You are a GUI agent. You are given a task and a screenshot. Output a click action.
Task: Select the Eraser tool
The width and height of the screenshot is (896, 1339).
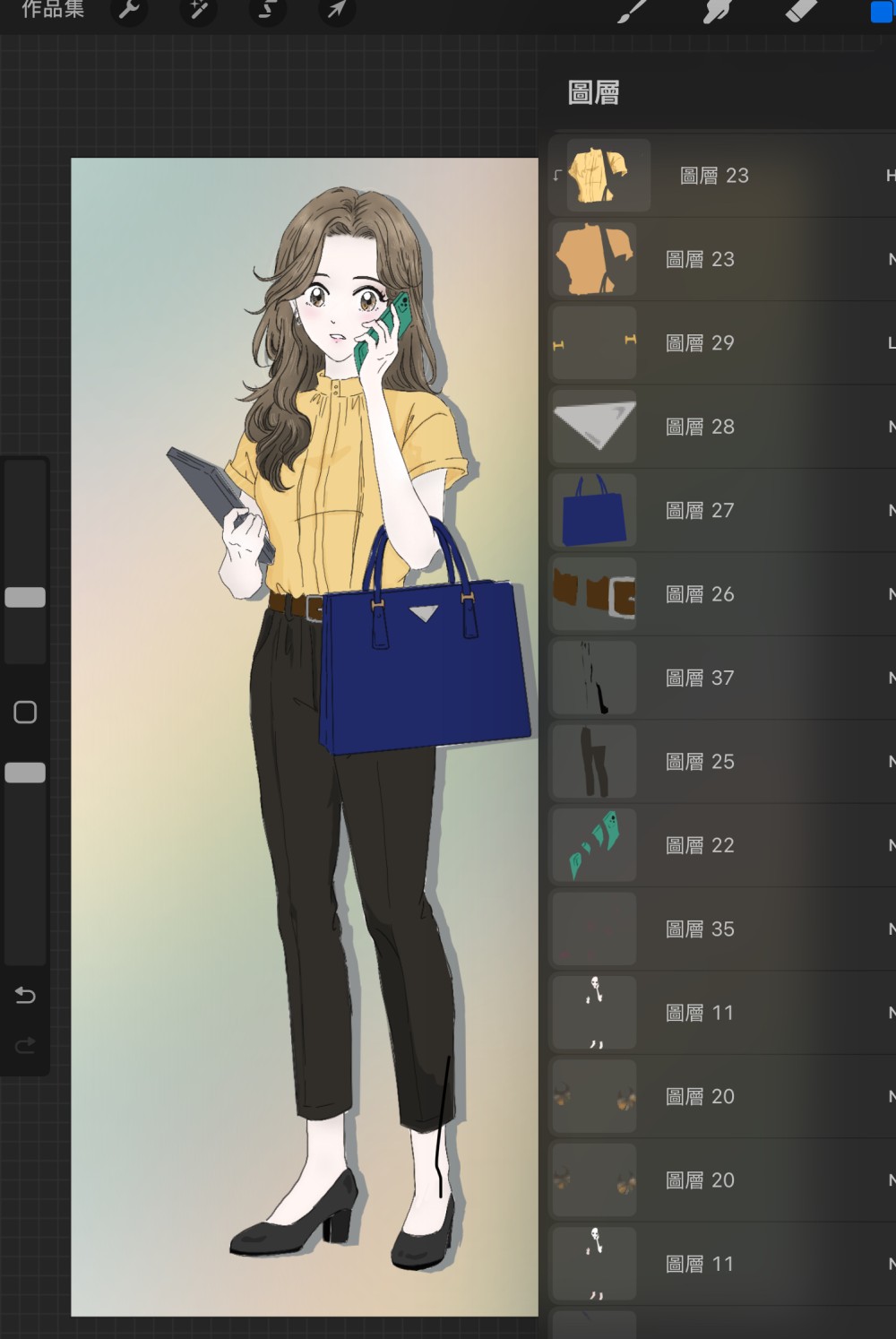pos(801,11)
